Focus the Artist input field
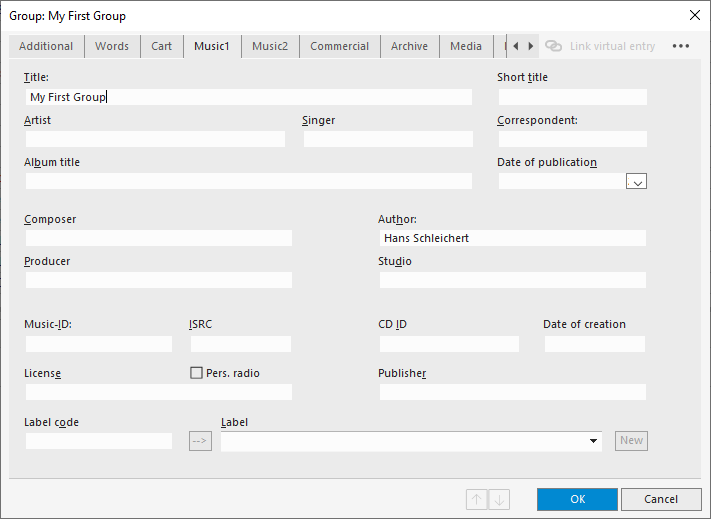Screen dimensions: 711x519 tap(155, 139)
